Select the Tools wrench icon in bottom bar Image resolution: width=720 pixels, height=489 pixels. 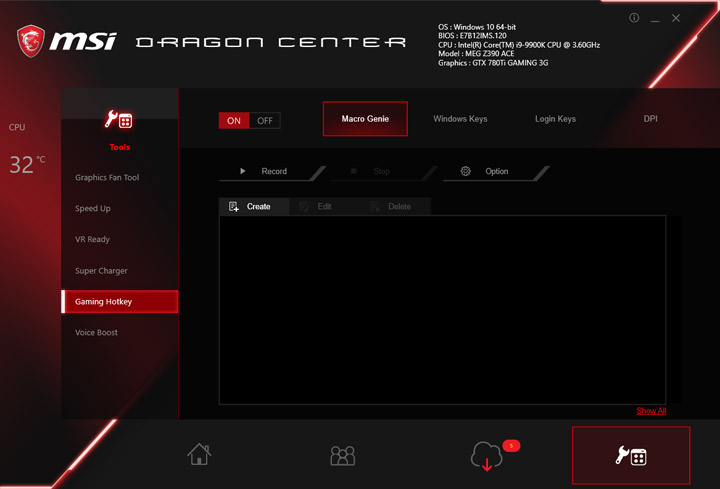click(631, 455)
